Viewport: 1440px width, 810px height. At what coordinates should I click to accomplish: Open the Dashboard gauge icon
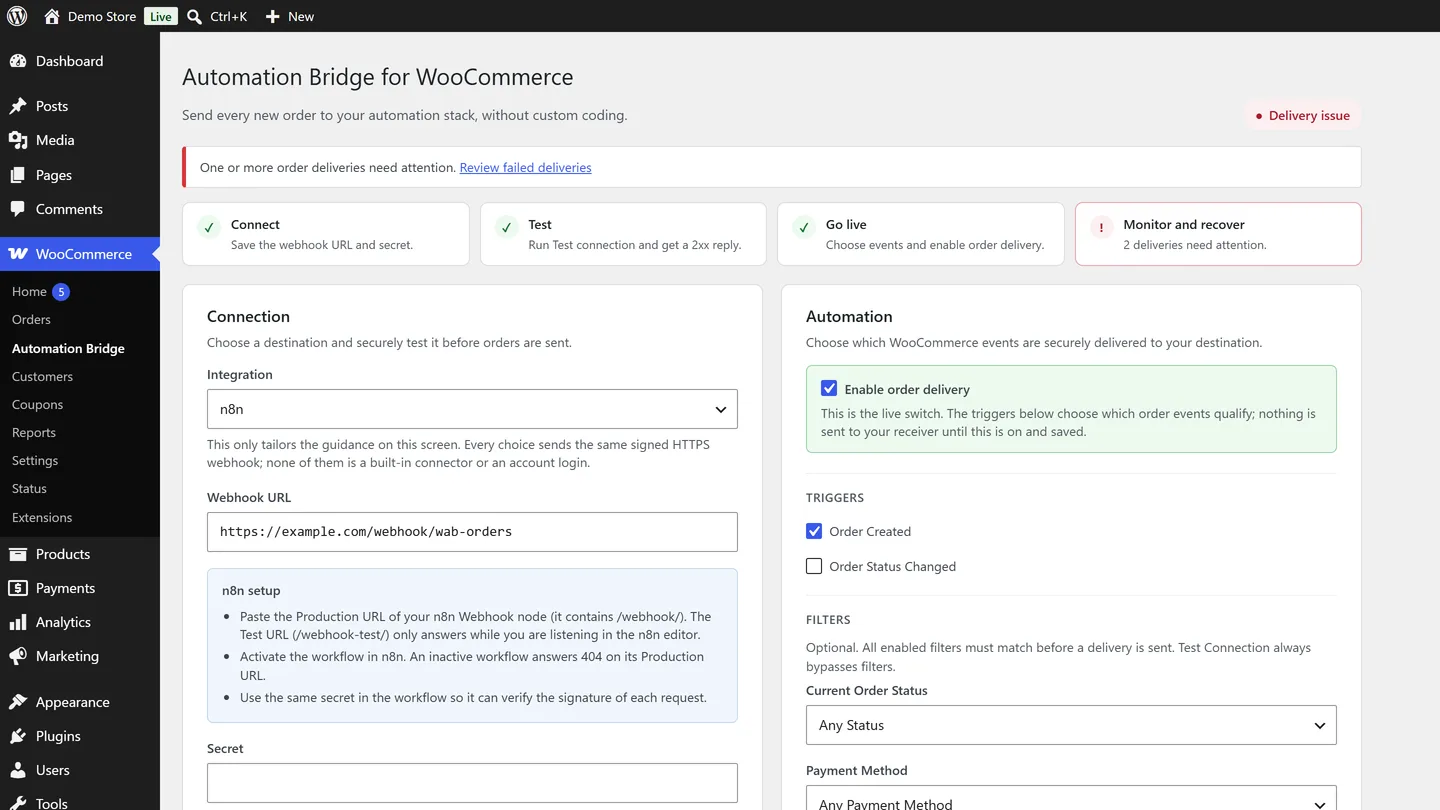(18, 61)
